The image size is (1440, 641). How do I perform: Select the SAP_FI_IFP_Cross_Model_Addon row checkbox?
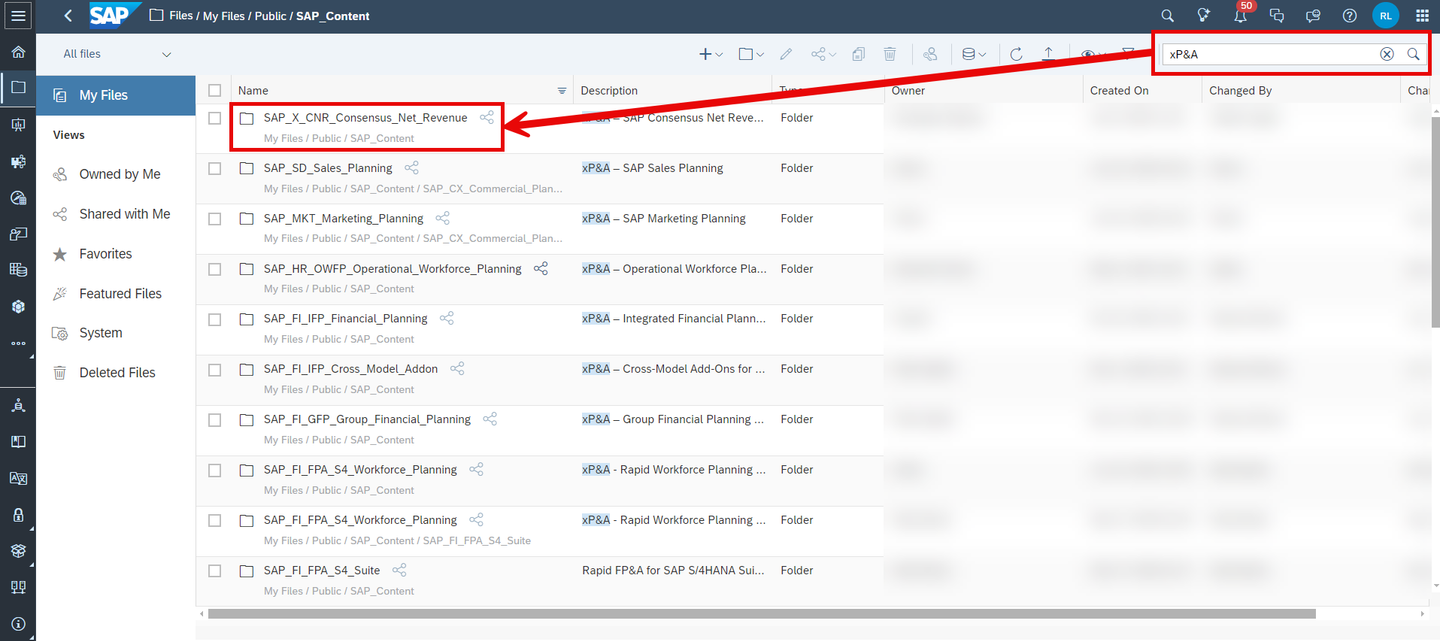click(x=214, y=369)
